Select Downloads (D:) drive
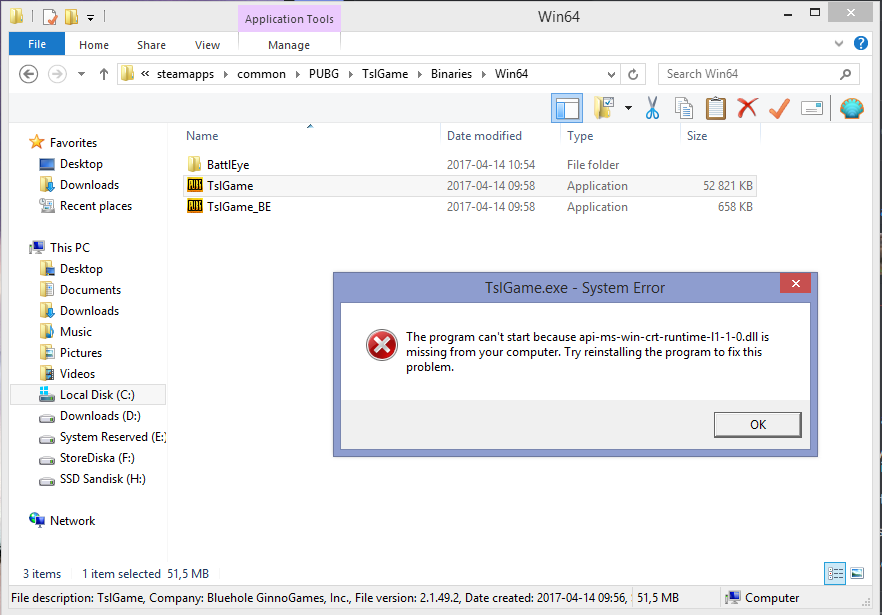882x615 pixels. point(100,416)
